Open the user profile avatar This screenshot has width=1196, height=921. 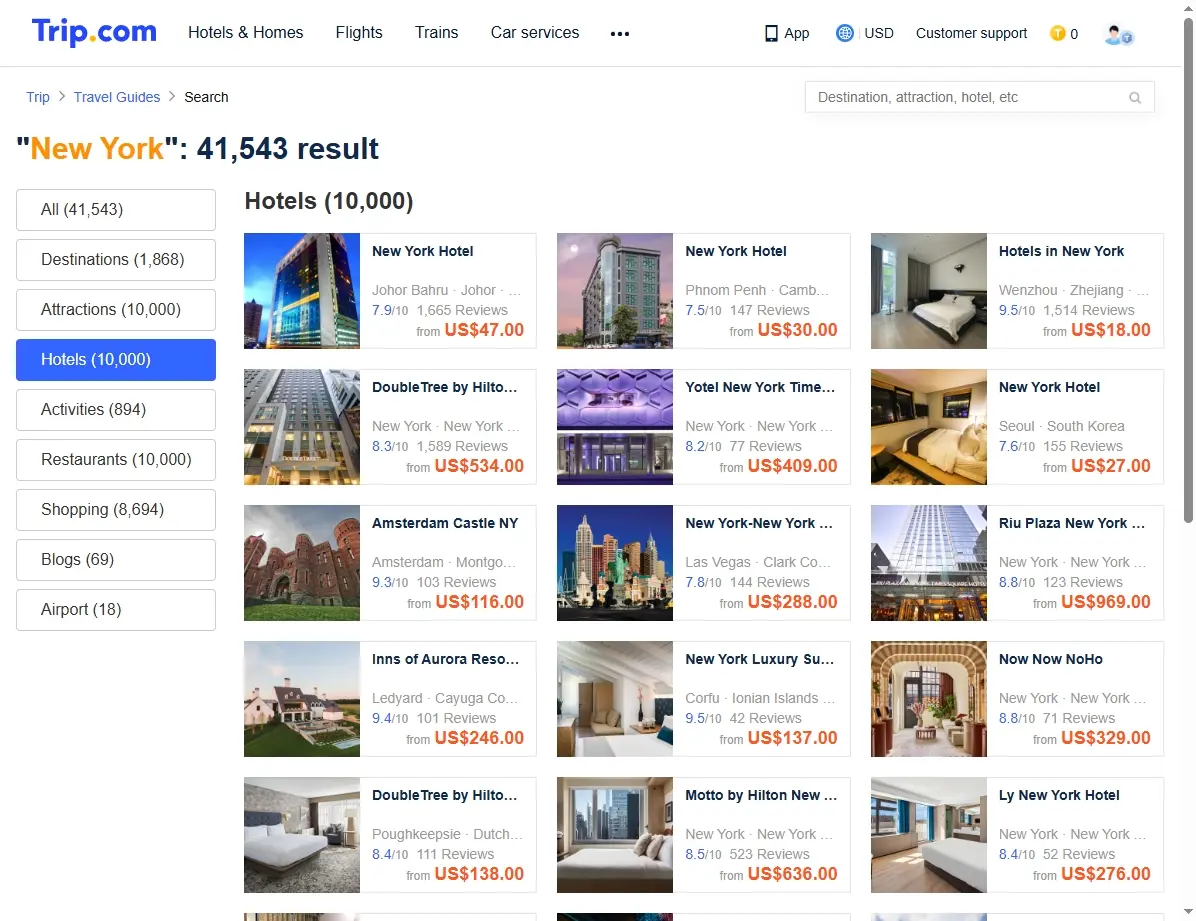[x=1118, y=34]
